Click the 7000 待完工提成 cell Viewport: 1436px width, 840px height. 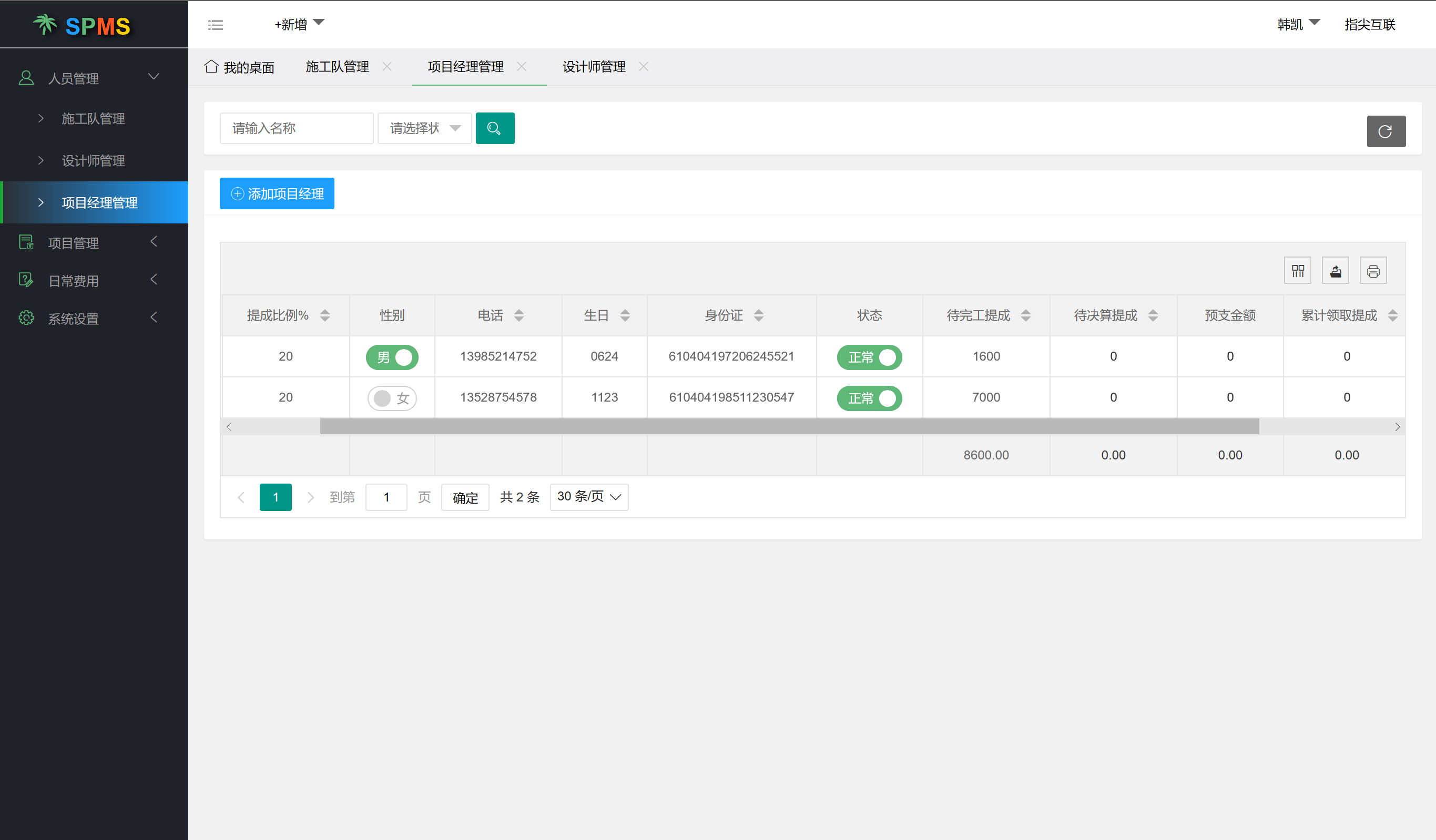pos(986,397)
